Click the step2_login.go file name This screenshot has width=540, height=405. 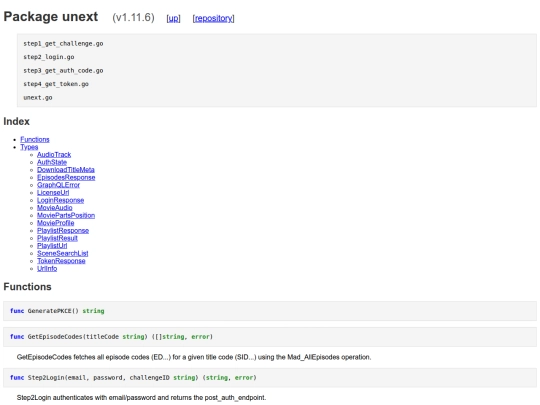tap(49, 57)
